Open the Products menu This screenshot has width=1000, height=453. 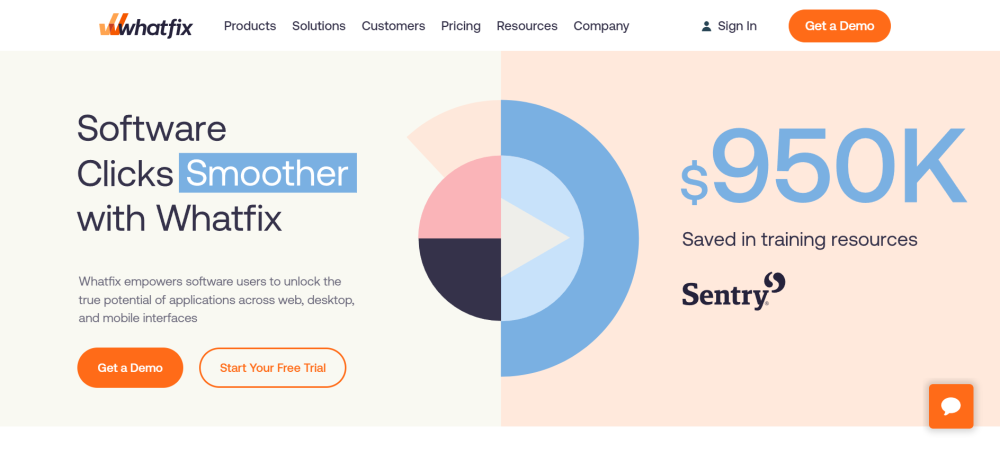pyautogui.click(x=250, y=26)
